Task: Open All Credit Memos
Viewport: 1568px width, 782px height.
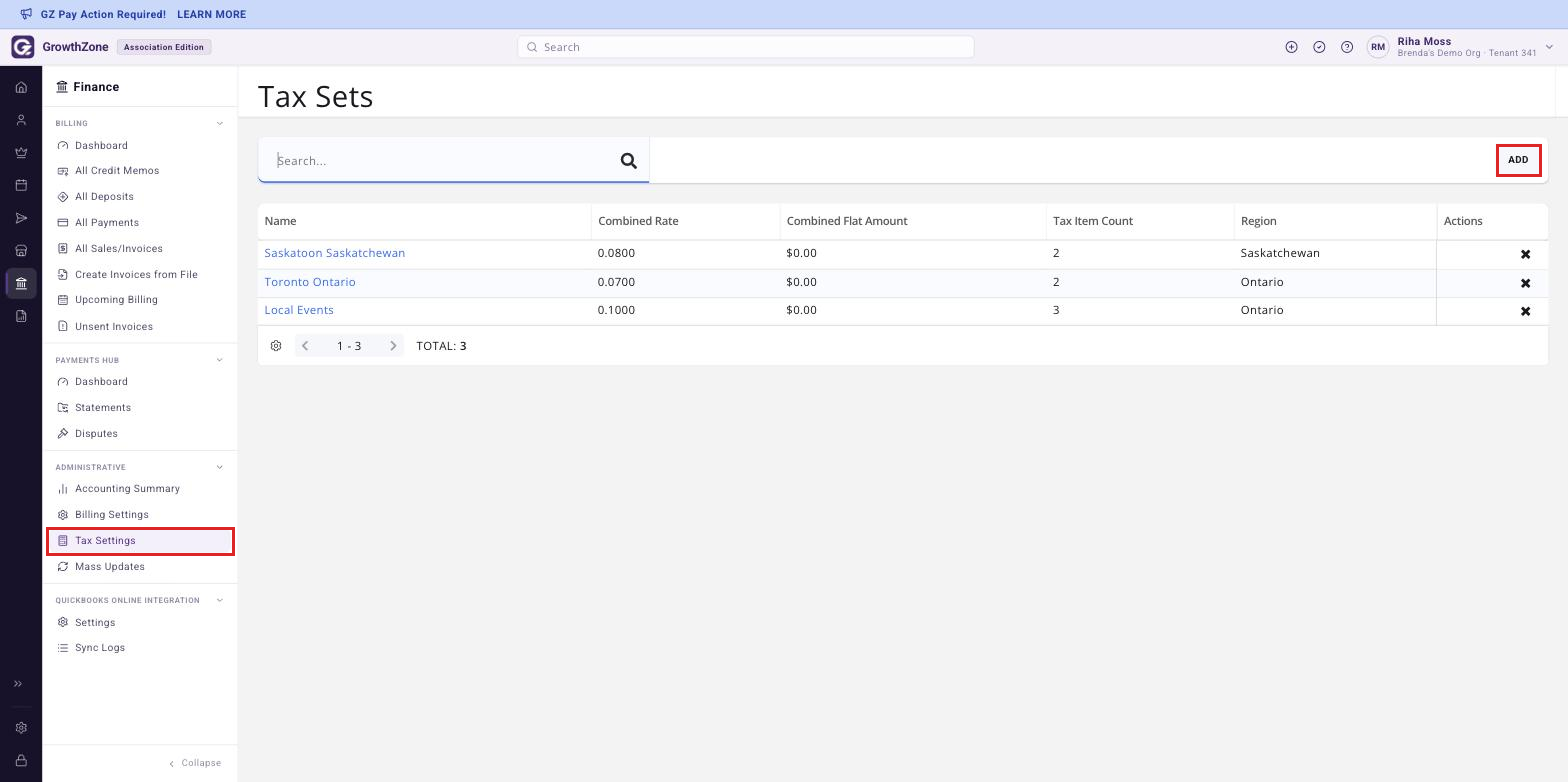Action: pyautogui.click(x=140, y=171)
